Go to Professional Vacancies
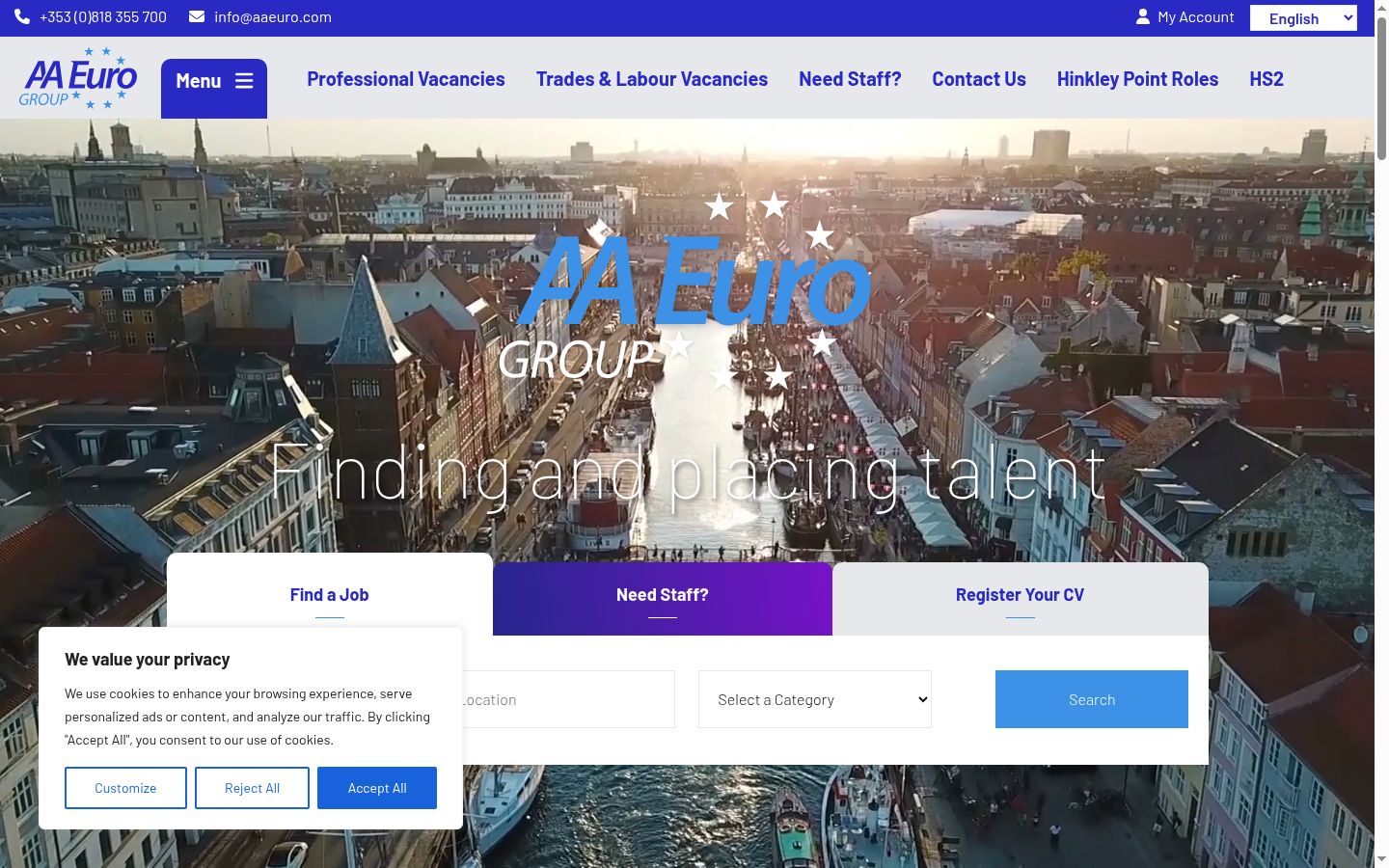 click(x=406, y=79)
